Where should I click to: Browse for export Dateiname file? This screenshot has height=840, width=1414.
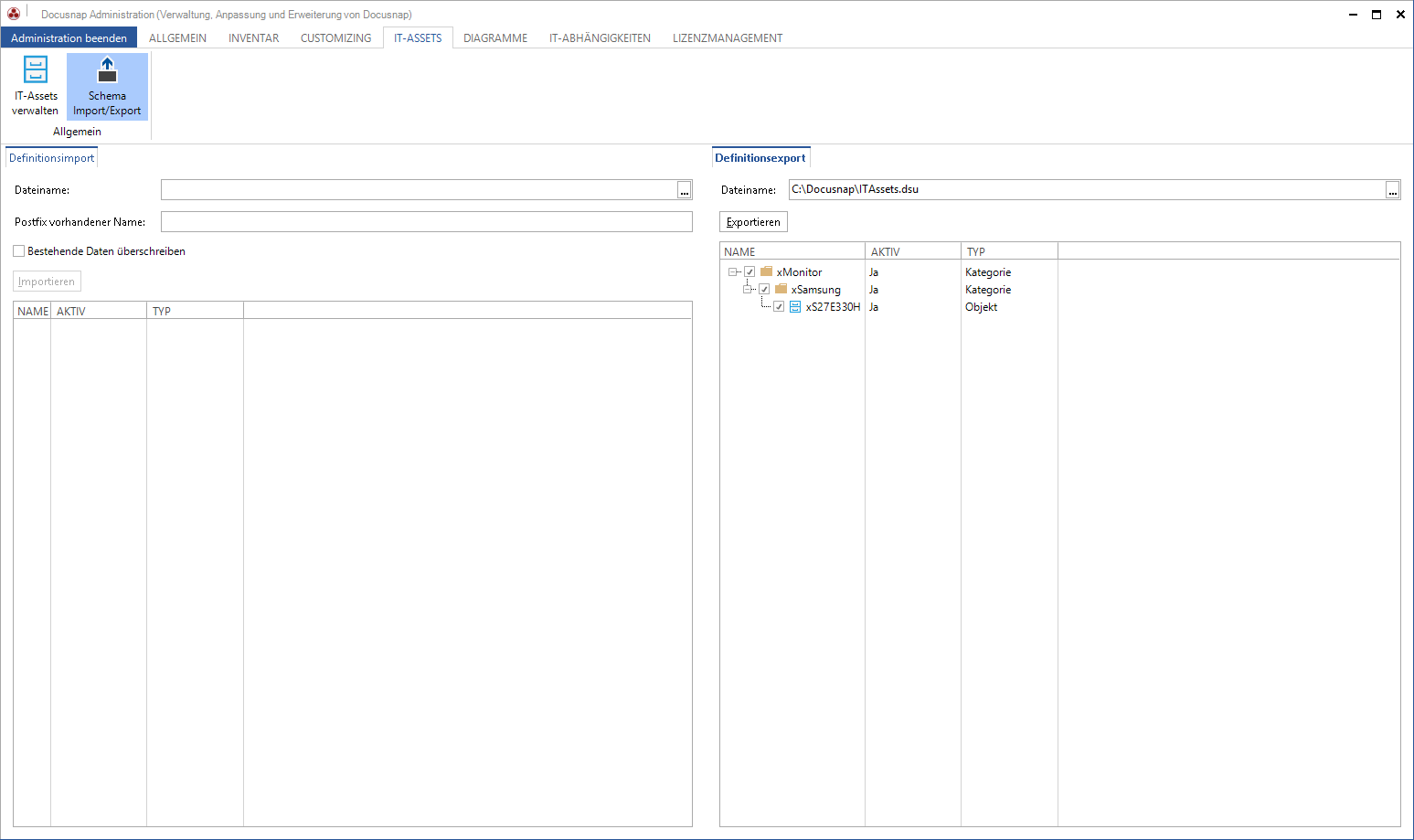pos(1392,190)
